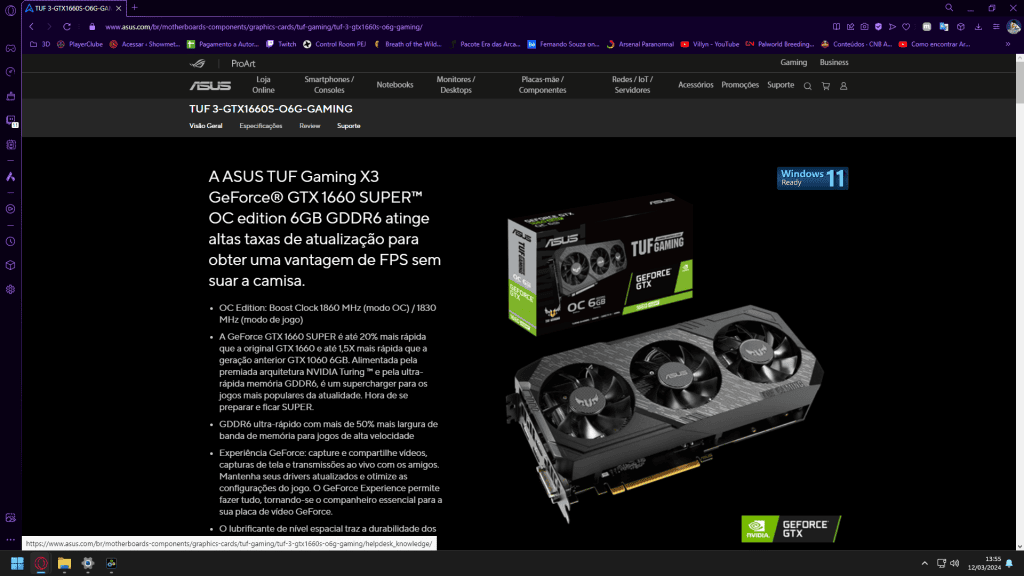Expand the bookmarks overflow chevron
Screen dimensions: 1024x576
pos(1008,44)
